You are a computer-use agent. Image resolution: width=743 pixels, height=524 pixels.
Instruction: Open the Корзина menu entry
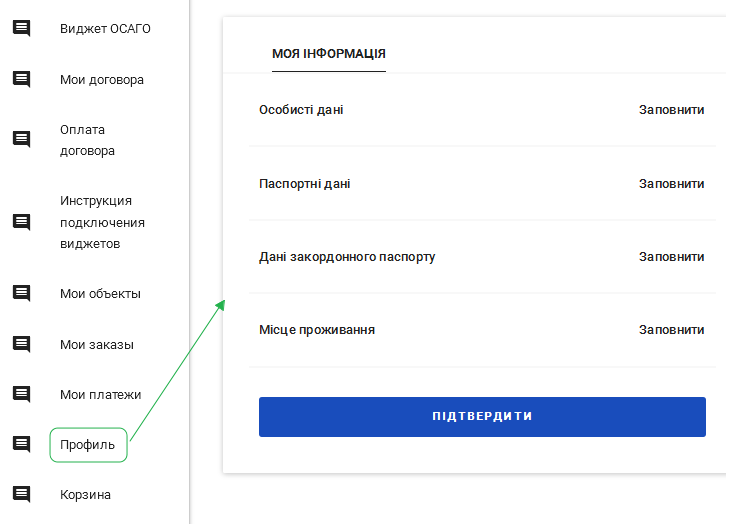pos(85,494)
